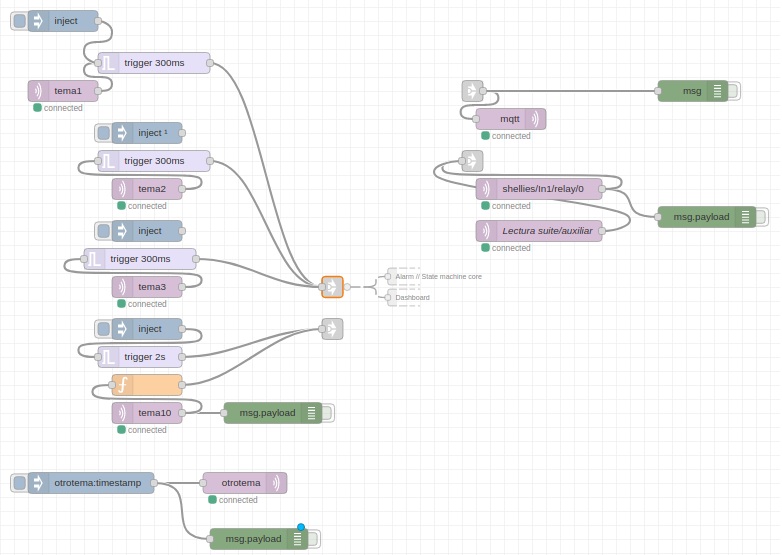Click the arrow icon on the inject node wired to trigger 2s
This screenshot has height=555, width=782.
(x=122, y=329)
